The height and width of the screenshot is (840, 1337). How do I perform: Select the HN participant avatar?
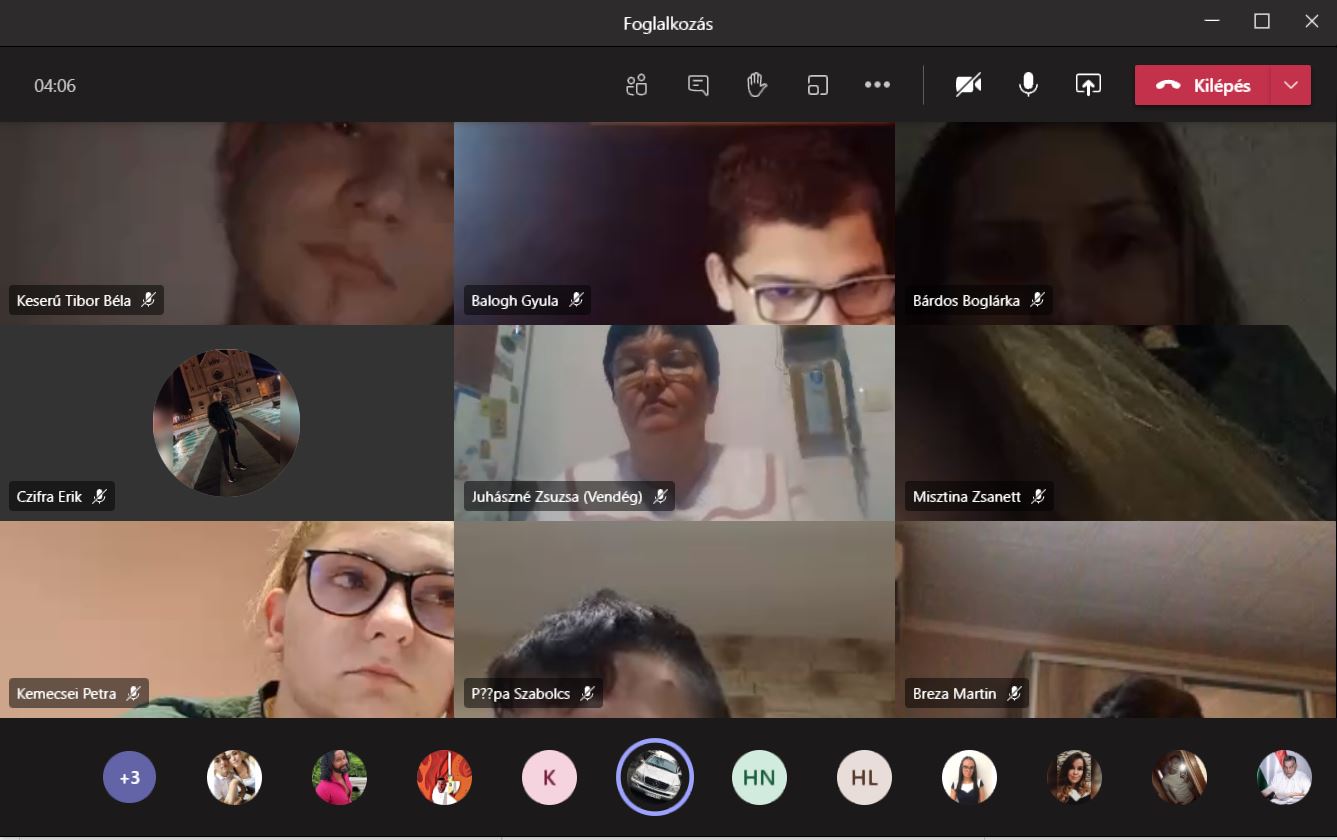[x=759, y=777]
